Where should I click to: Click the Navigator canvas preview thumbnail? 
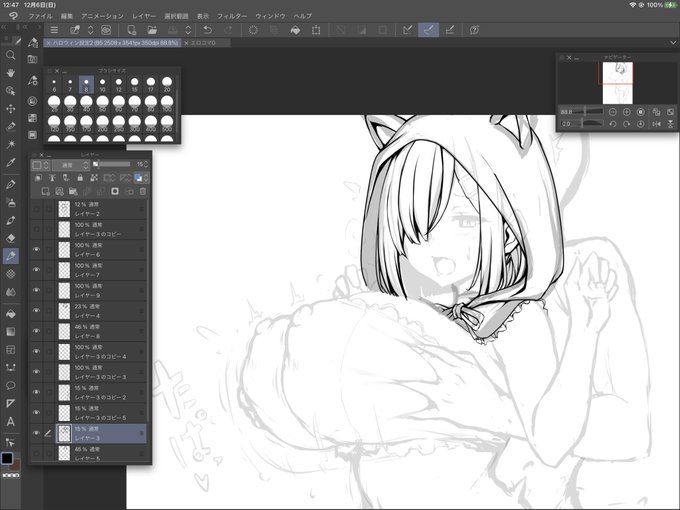click(x=618, y=83)
